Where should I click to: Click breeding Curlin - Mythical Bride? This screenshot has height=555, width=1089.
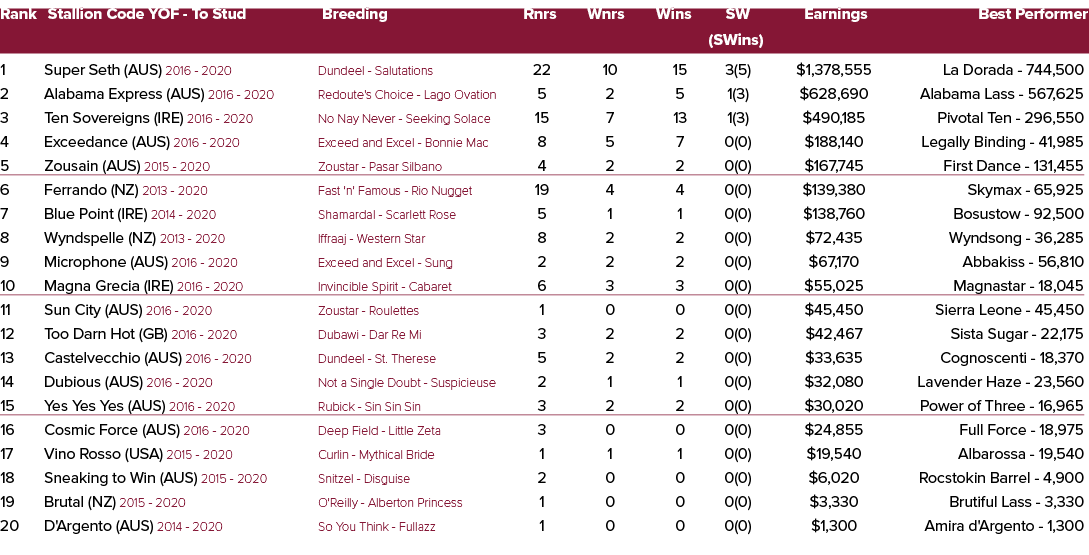point(376,455)
